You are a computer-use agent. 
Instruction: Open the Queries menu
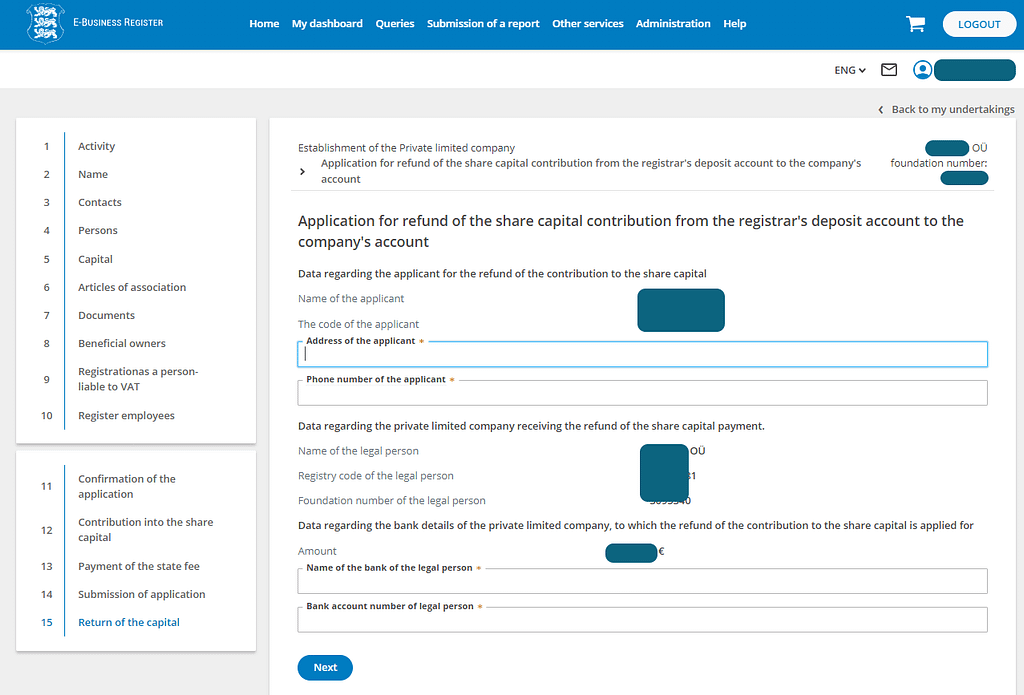(x=394, y=24)
